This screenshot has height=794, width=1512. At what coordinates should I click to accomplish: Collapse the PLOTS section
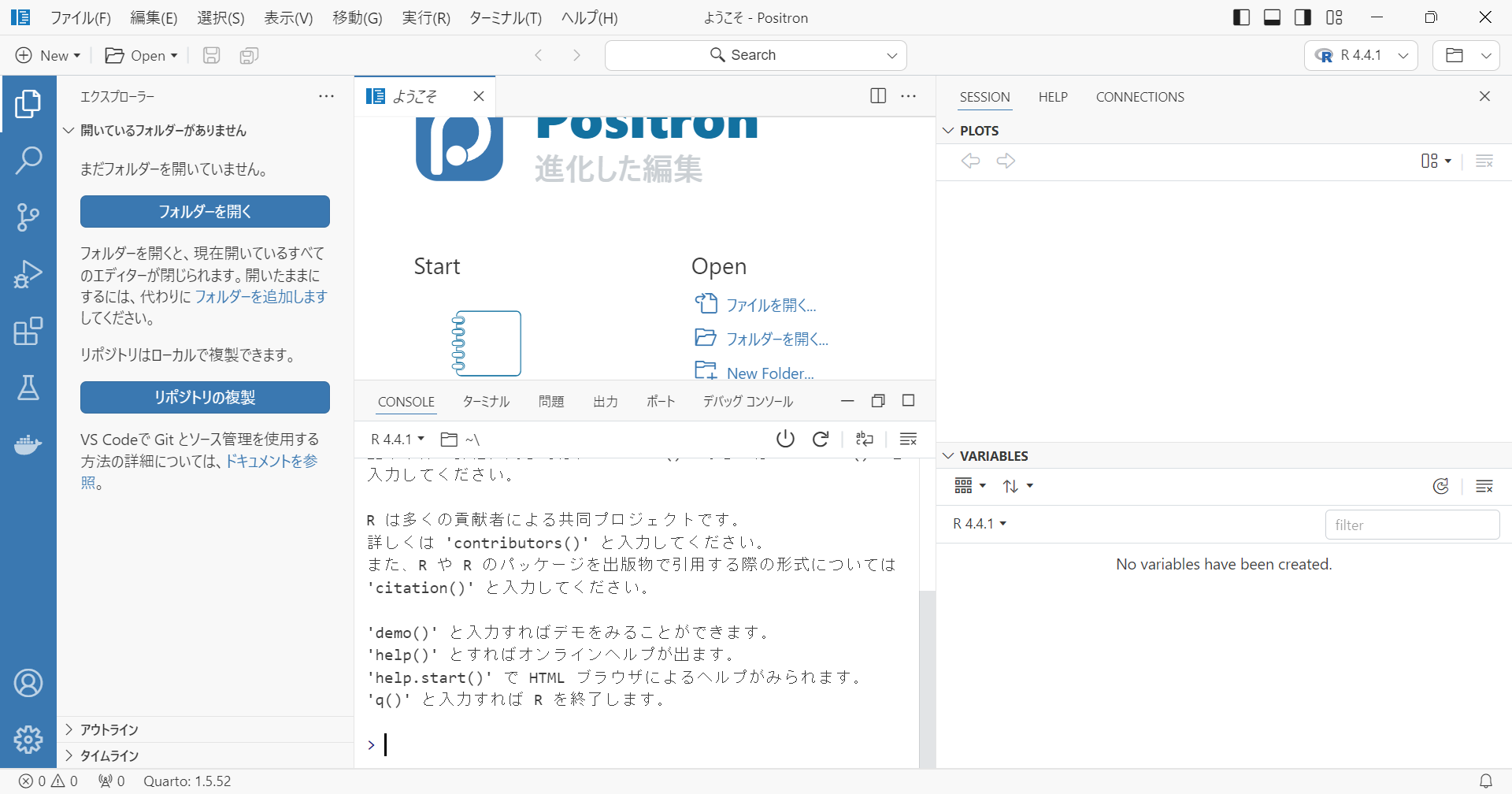pos(979,131)
